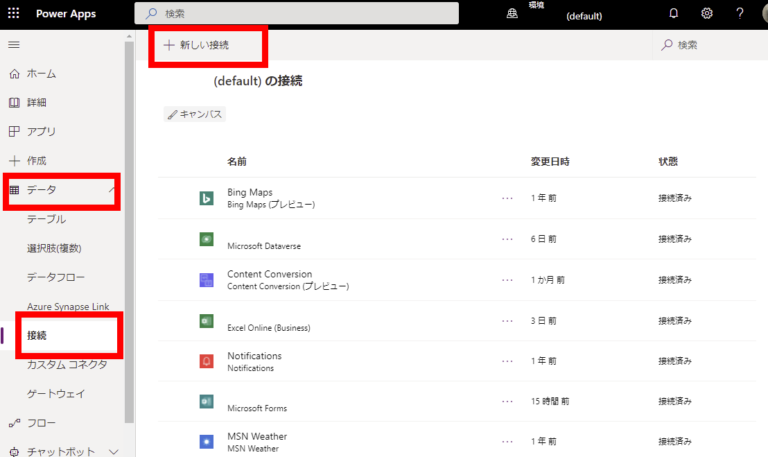Open the settings gear icon
Viewport: 768px width, 457px height.
707,14
